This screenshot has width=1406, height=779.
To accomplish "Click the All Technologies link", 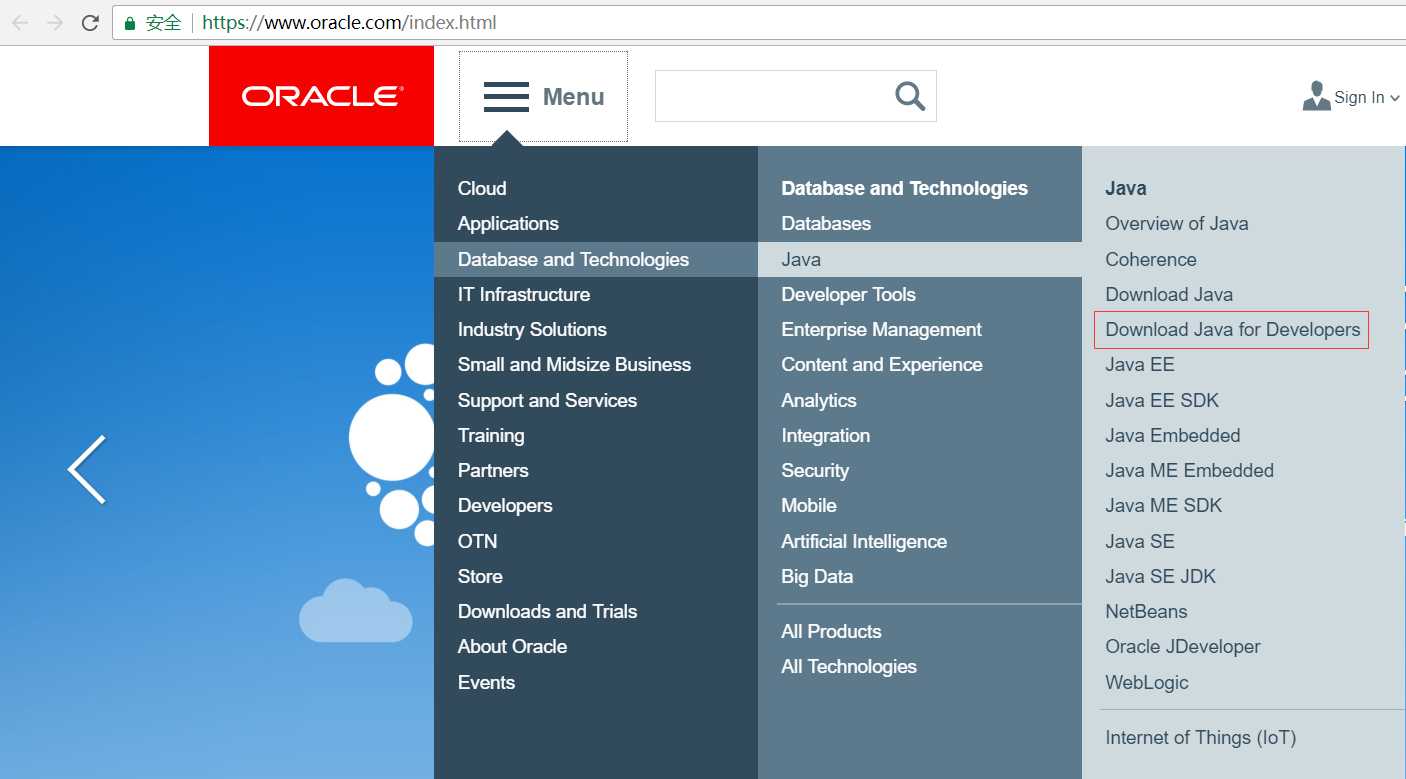I will [848, 666].
